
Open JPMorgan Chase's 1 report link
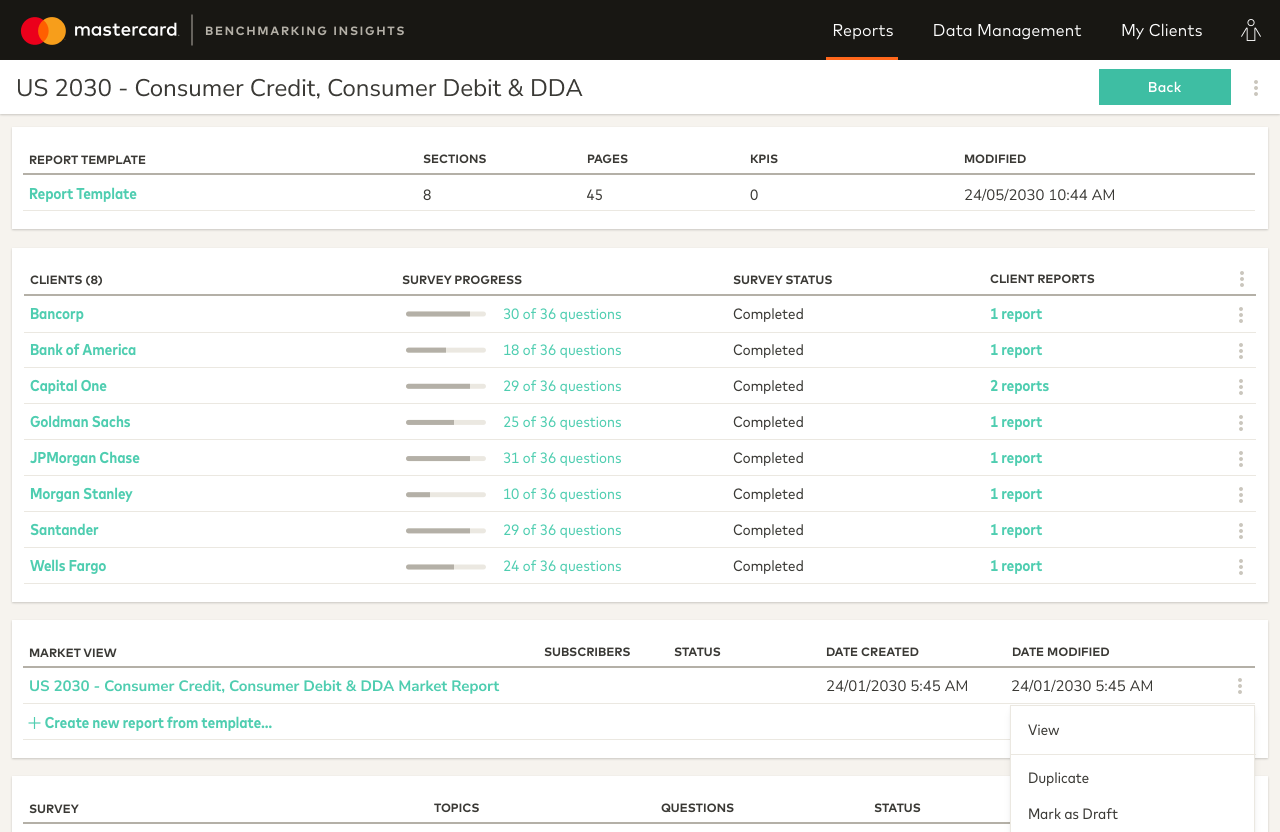(x=1016, y=458)
